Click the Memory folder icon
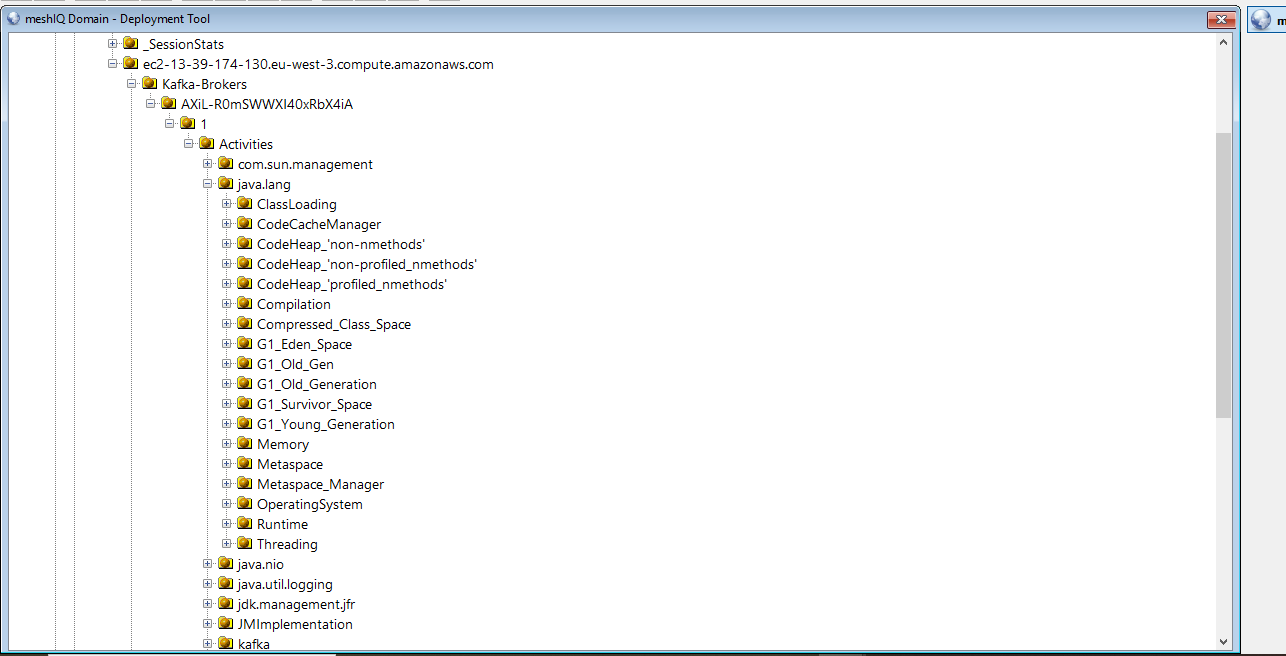1286x656 pixels. (245, 444)
